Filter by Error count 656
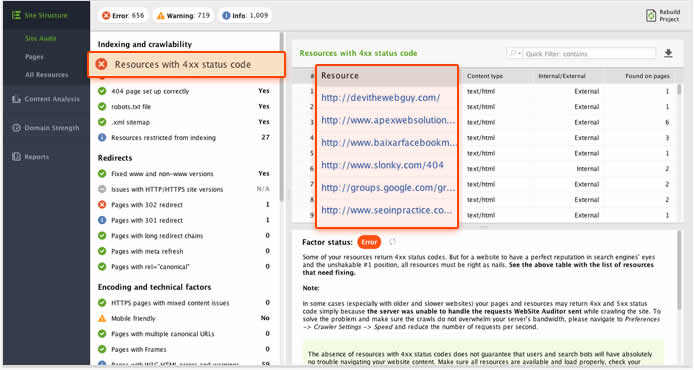This screenshot has width=694, height=370. (x=123, y=15)
